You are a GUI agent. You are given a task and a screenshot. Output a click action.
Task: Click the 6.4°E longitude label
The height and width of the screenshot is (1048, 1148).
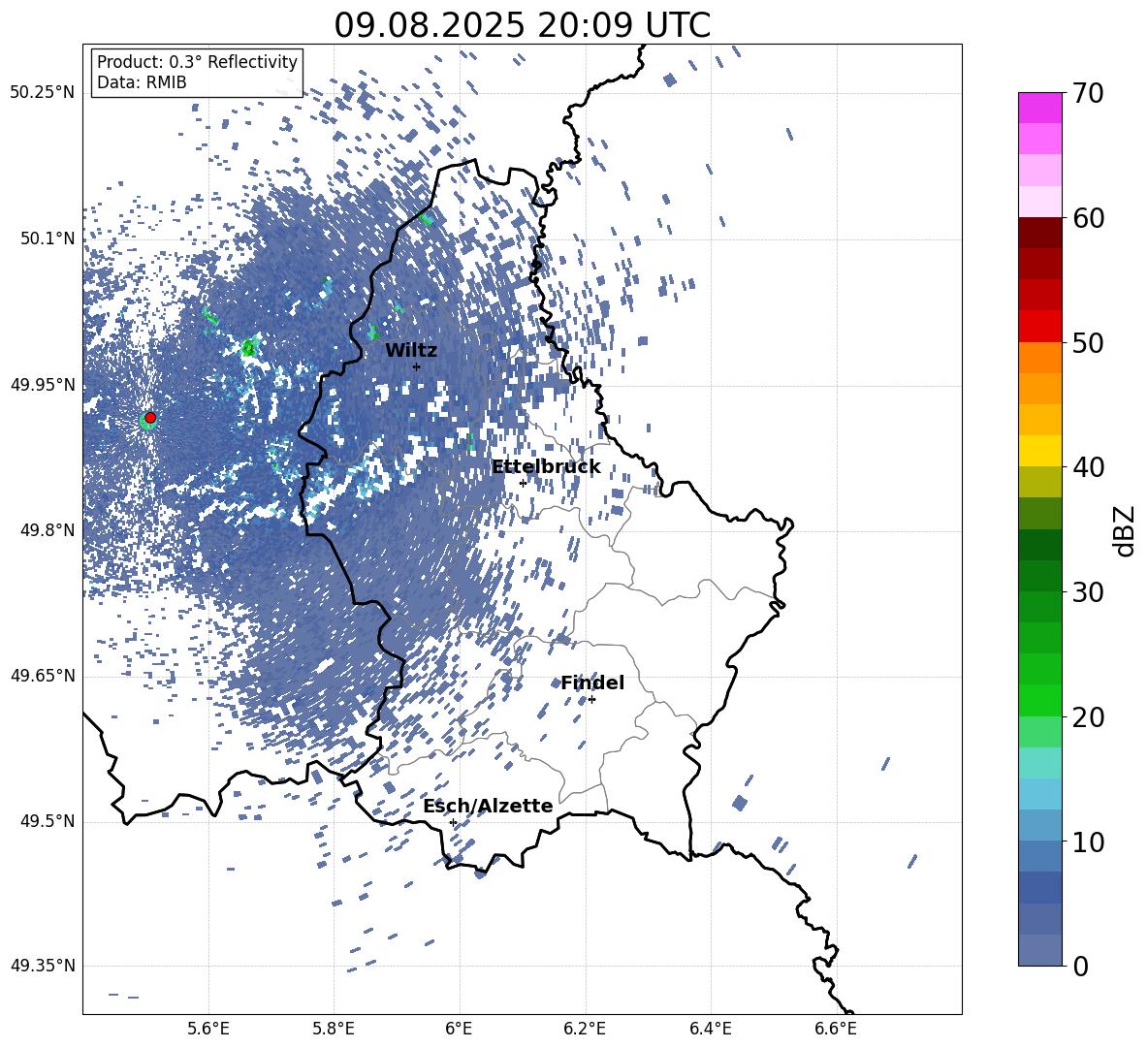710,1029
